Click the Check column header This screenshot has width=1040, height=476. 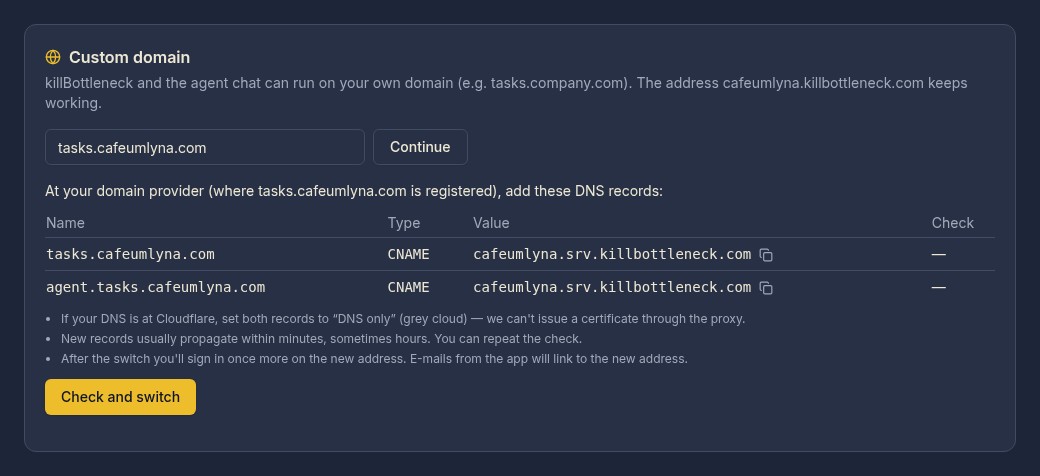952,223
